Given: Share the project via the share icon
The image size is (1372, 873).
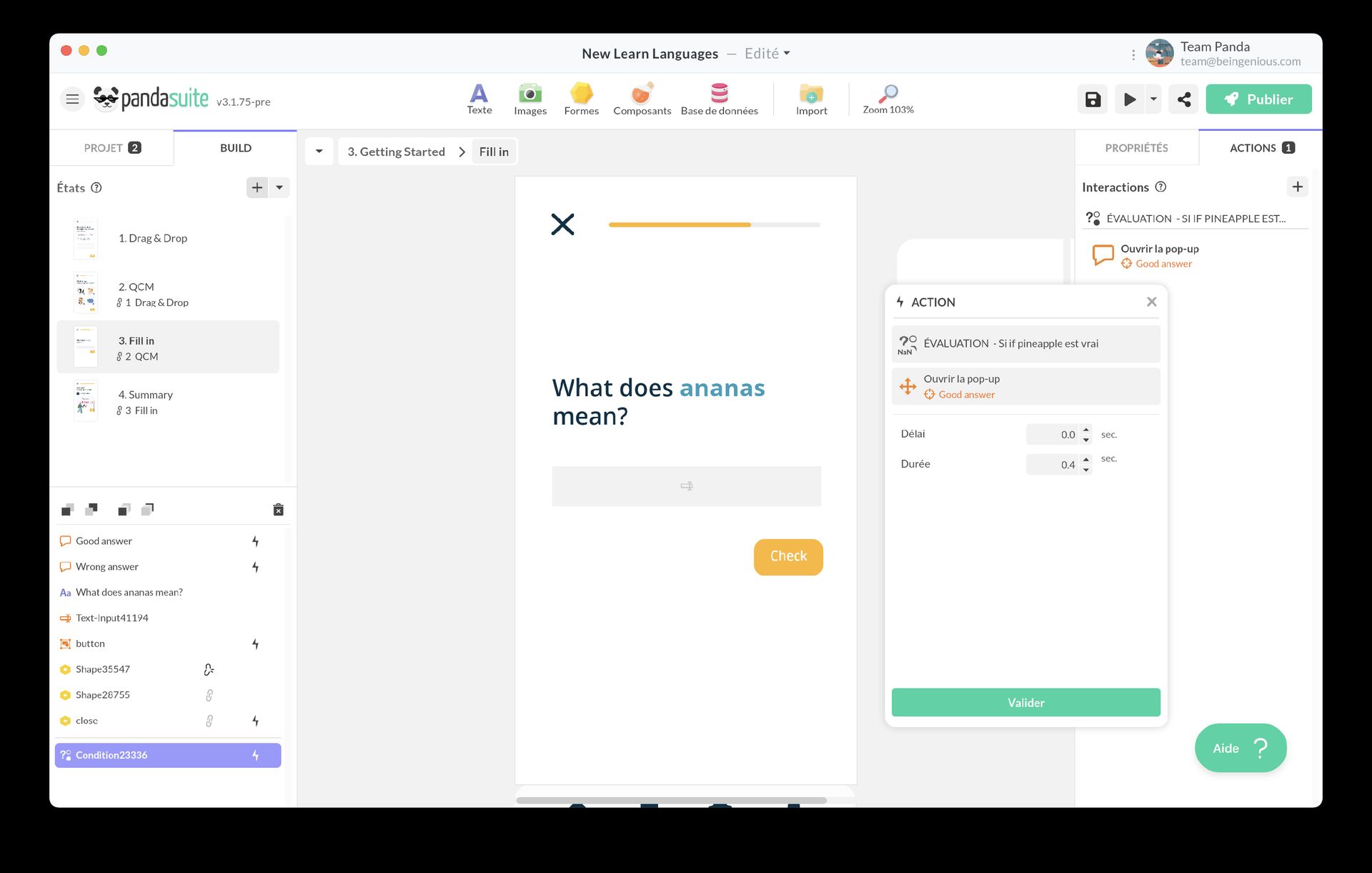Looking at the screenshot, I should [x=1183, y=99].
